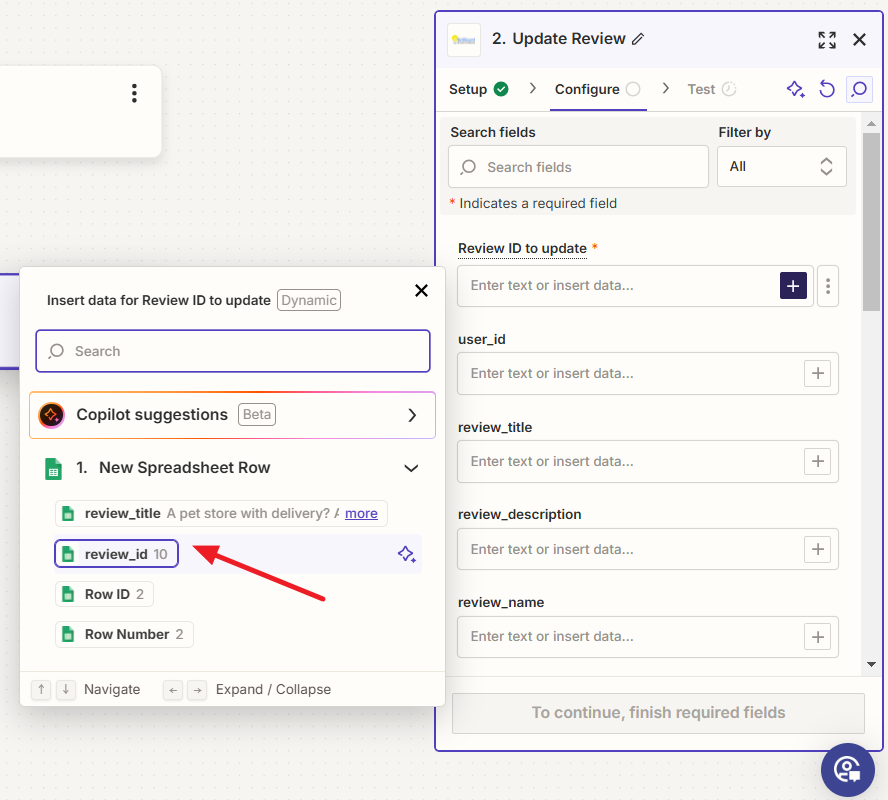Screen dimensions: 888x800
Task: Click the plus button for review_title field
Action: coord(817,461)
